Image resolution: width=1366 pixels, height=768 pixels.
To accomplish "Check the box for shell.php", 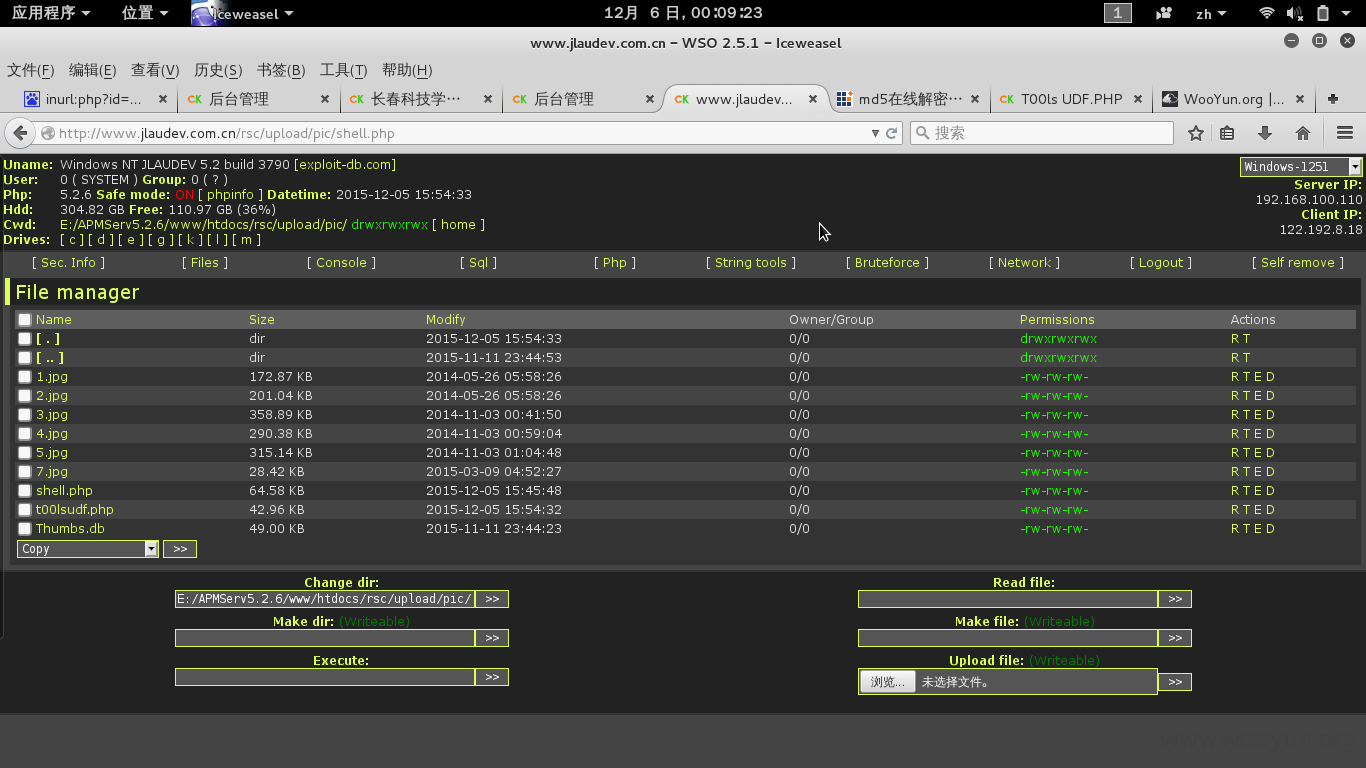I will (x=24, y=491).
